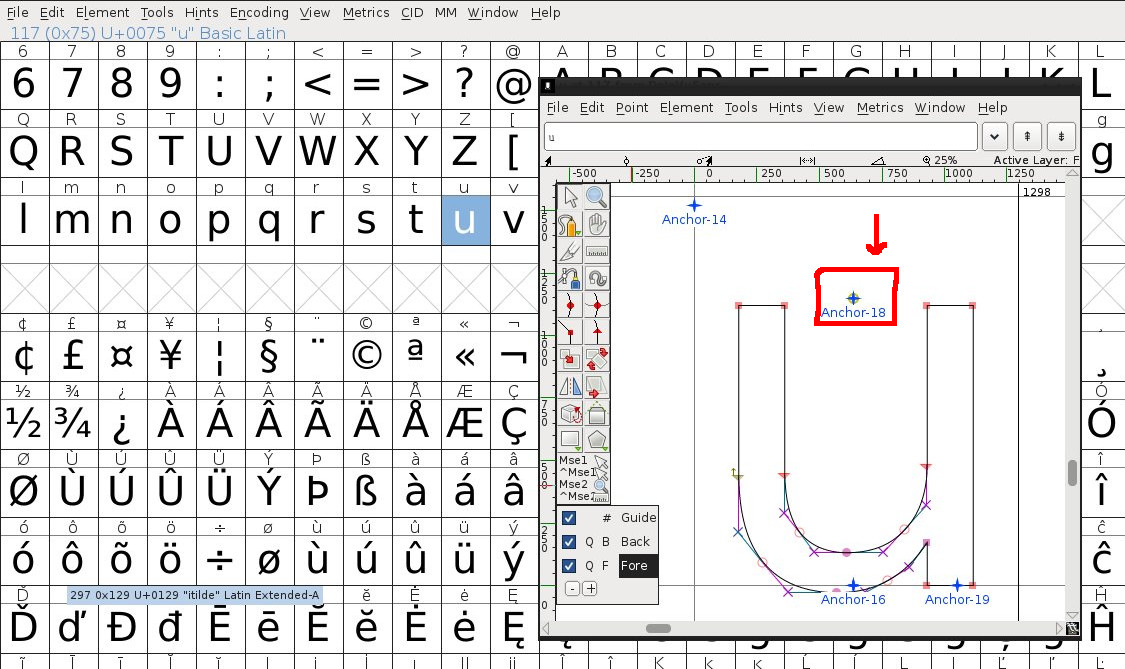This screenshot has width=1125, height=669.
Task: Select the Flip tool
Action: (x=571, y=386)
